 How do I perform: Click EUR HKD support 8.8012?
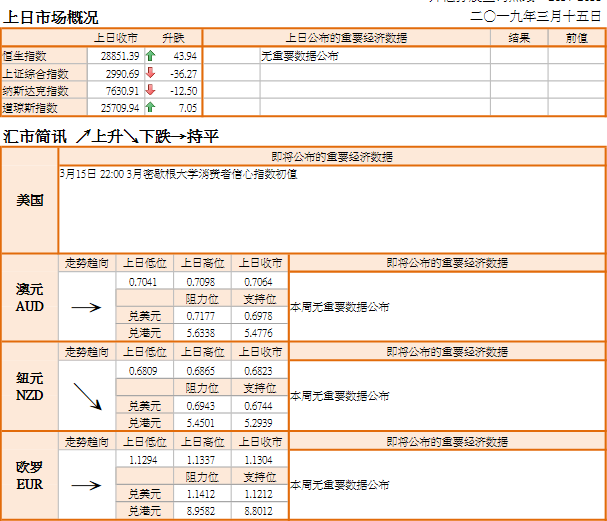(258, 511)
